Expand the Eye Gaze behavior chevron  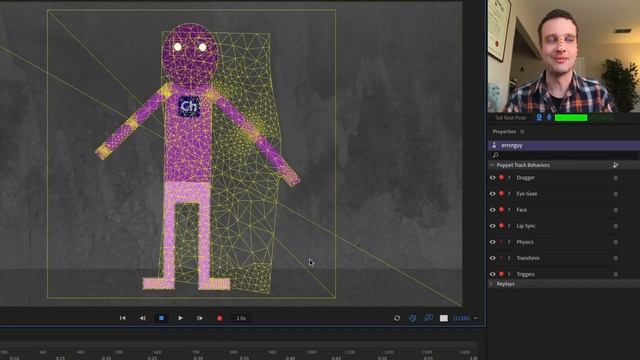point(509,194)
